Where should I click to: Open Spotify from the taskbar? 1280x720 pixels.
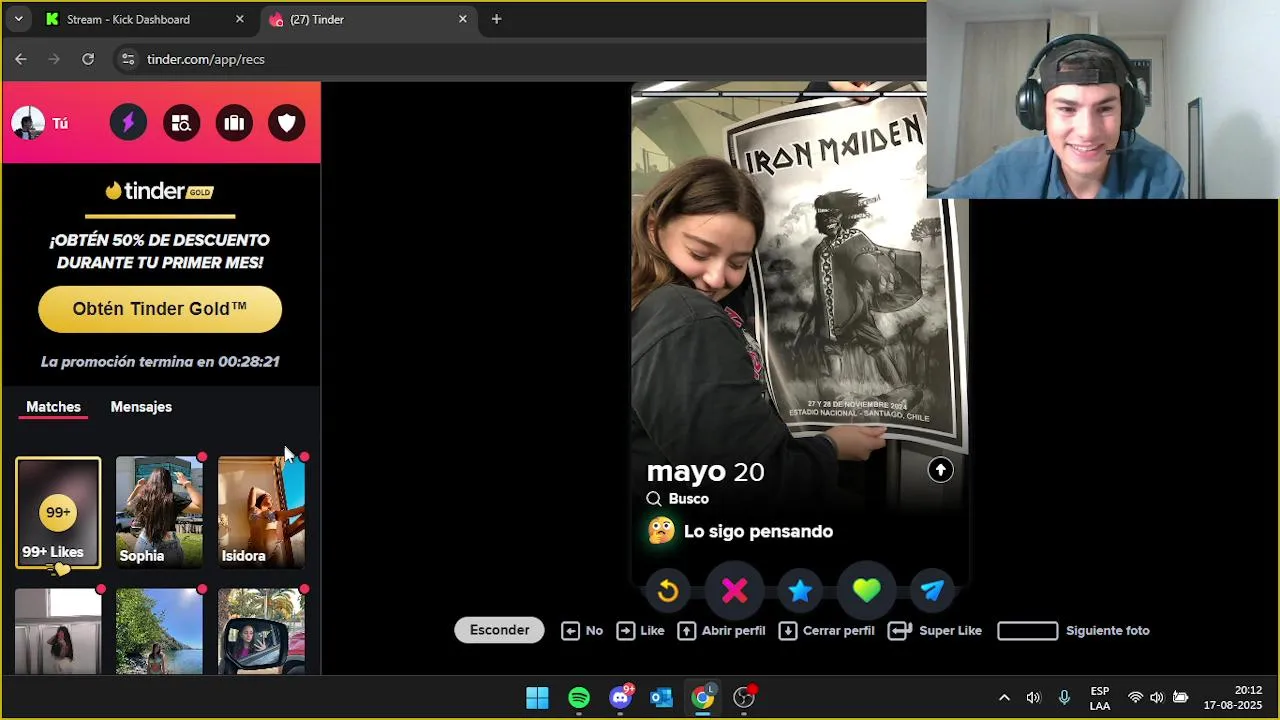[x=579, y=698]
